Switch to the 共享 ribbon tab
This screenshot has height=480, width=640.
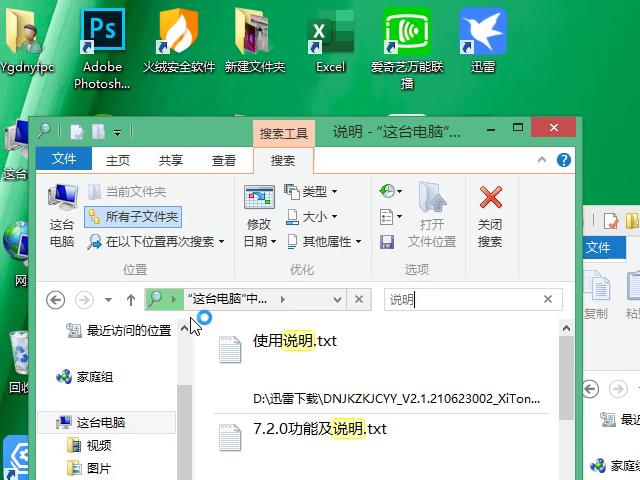click(171, 160)
